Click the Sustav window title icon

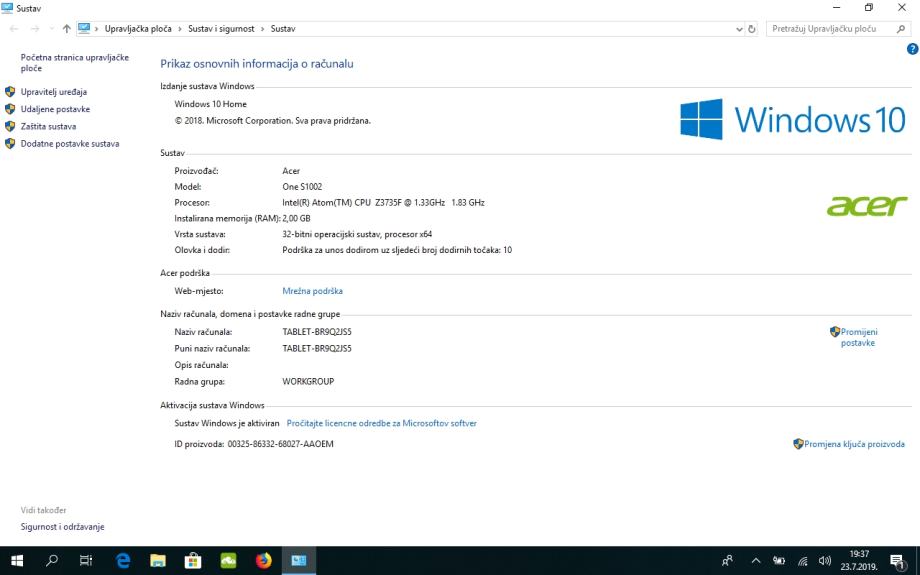[7, 8]
